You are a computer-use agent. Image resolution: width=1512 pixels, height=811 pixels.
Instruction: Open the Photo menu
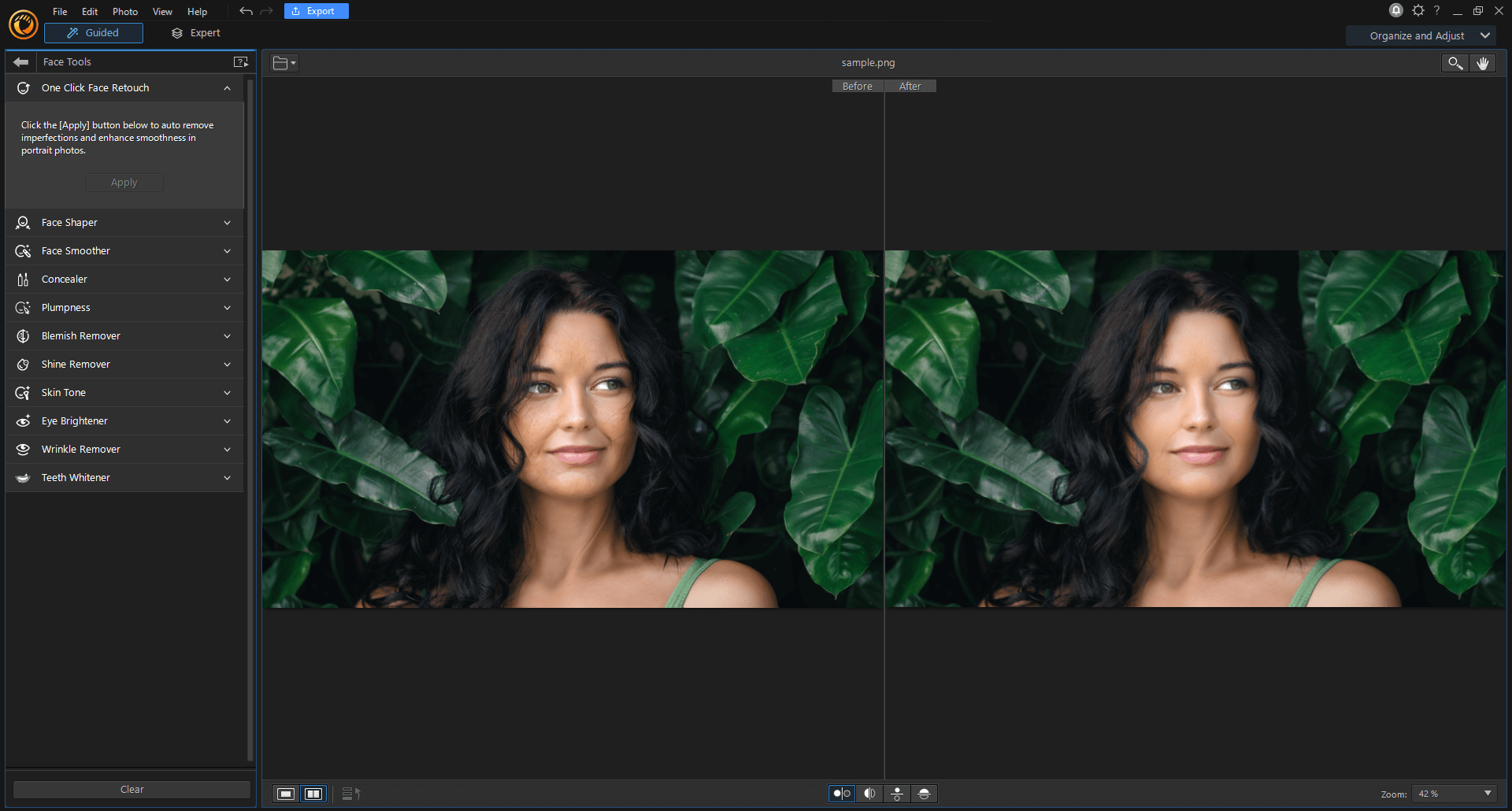click(124, 11)
